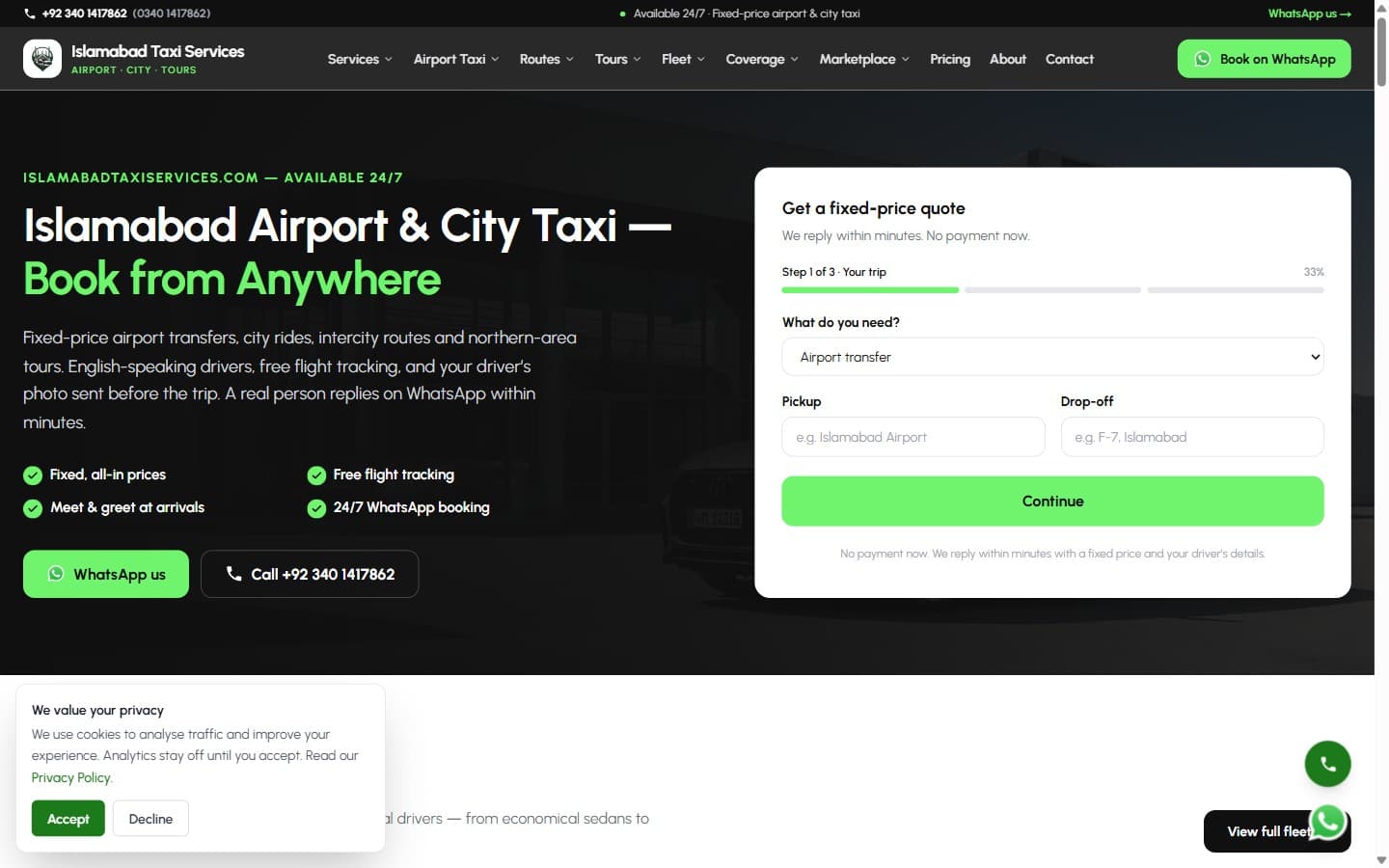The height and width of the screenshot is (868, 1389).
Task: Click the Islamabad Taxi Services brand name
Action: click(x=157, y=51)
